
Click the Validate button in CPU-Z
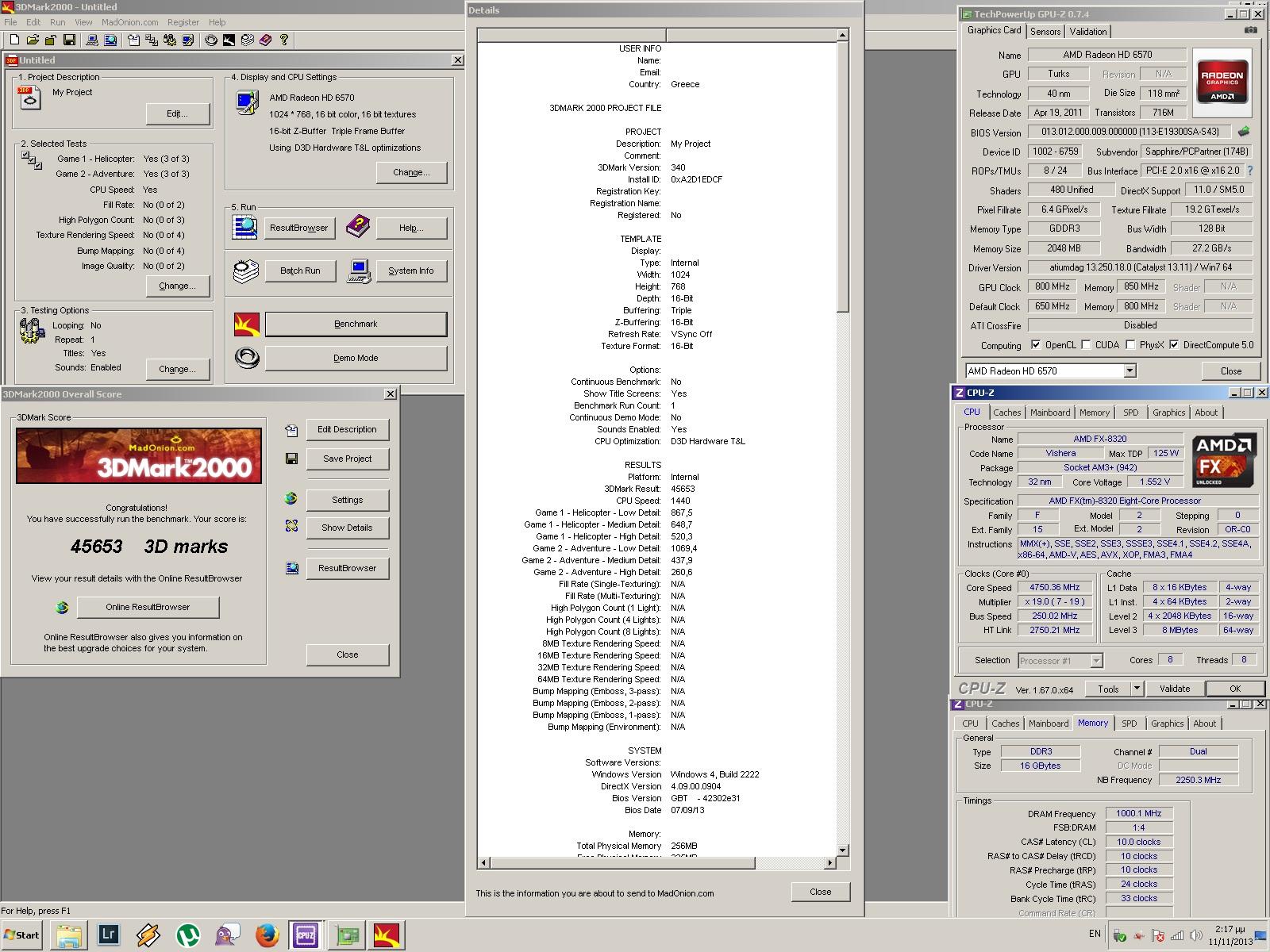(1175, 689)
